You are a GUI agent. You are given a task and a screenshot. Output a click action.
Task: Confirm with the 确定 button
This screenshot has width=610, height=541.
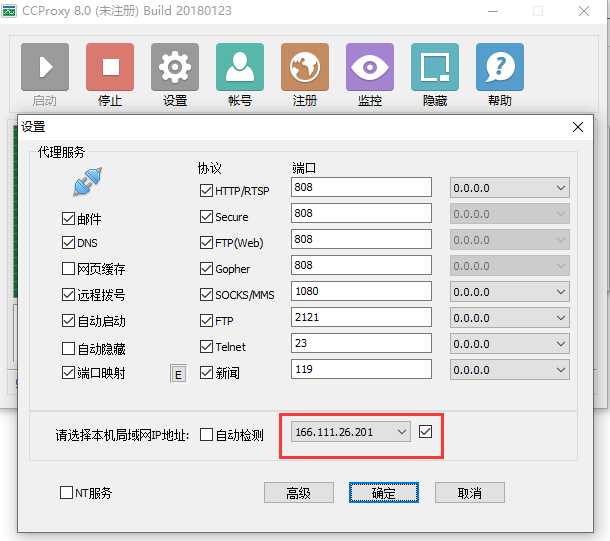(384, 493)
